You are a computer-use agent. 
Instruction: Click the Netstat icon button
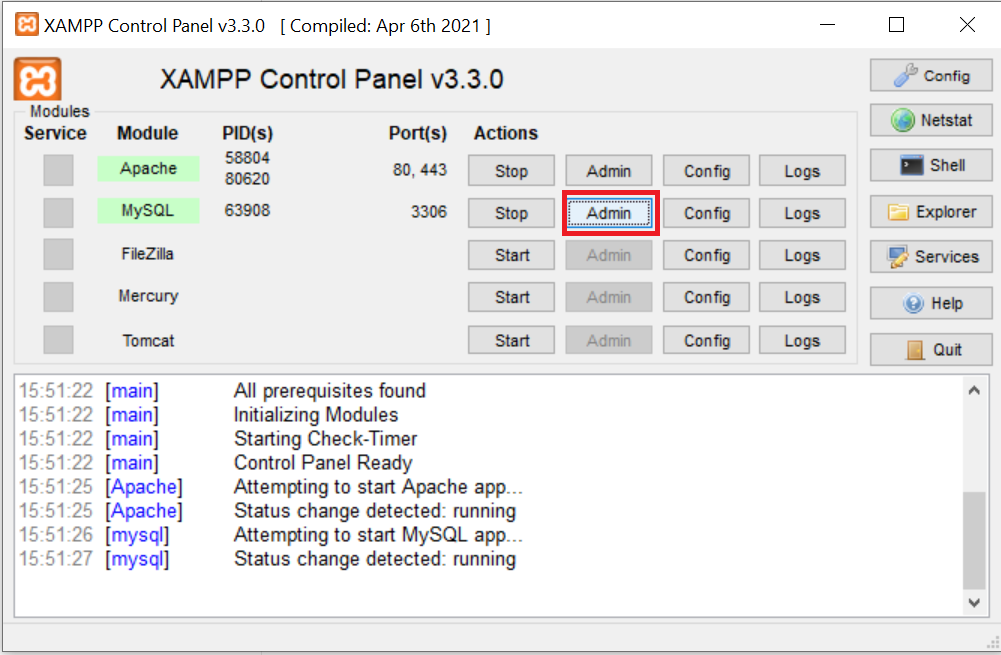(930, 120)
